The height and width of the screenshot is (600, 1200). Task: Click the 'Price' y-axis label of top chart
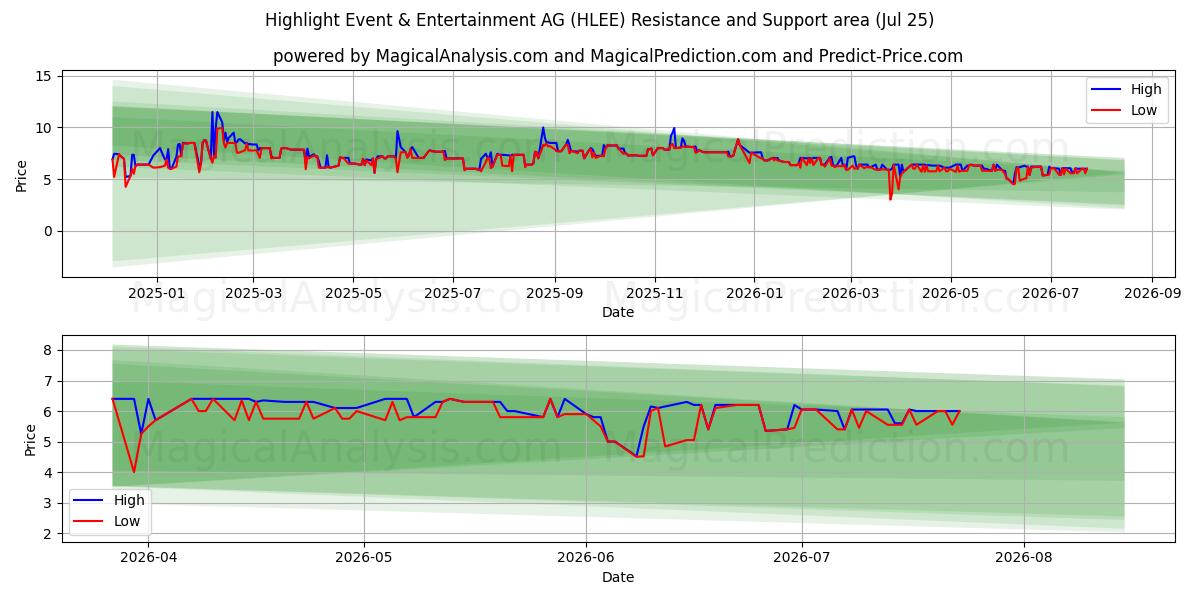pyautogui.click(x=22, y=174)
